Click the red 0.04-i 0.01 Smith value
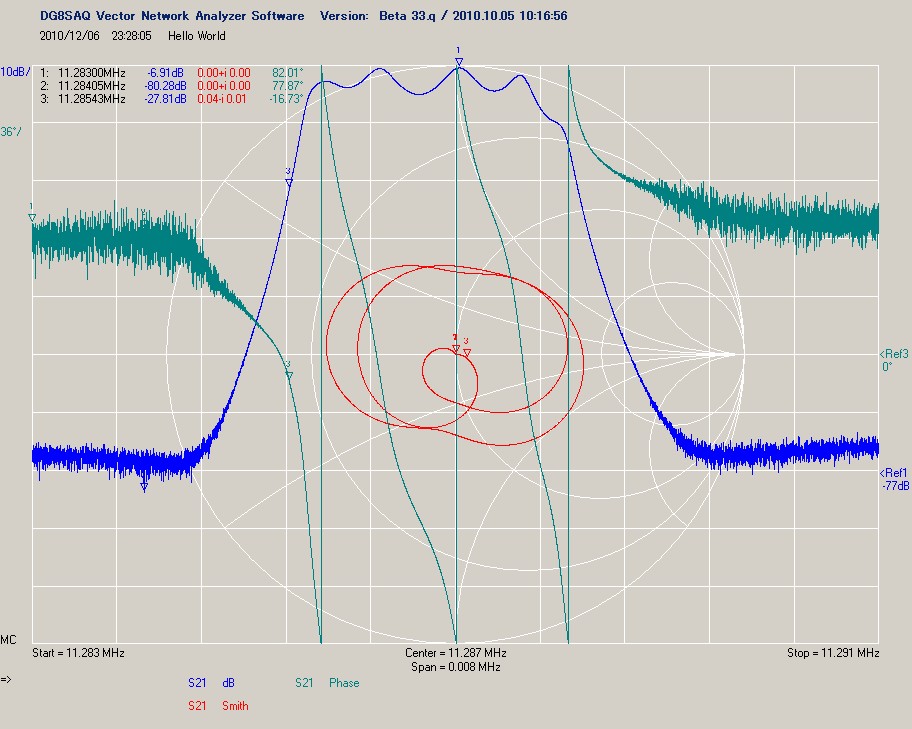This screenshot has width=912, height=729. coord(222,99)
